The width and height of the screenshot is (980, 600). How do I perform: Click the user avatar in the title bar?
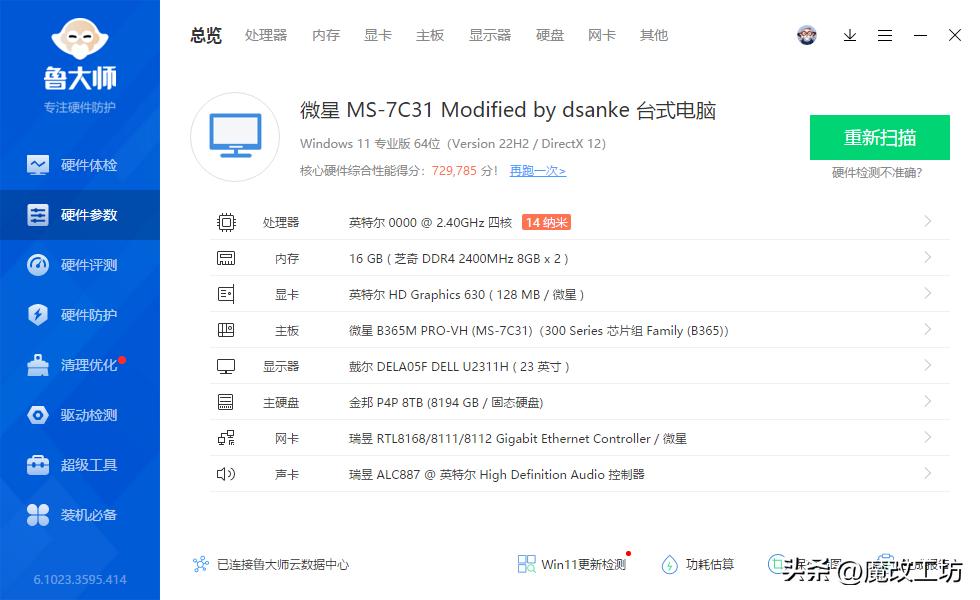tap(807, 35)
